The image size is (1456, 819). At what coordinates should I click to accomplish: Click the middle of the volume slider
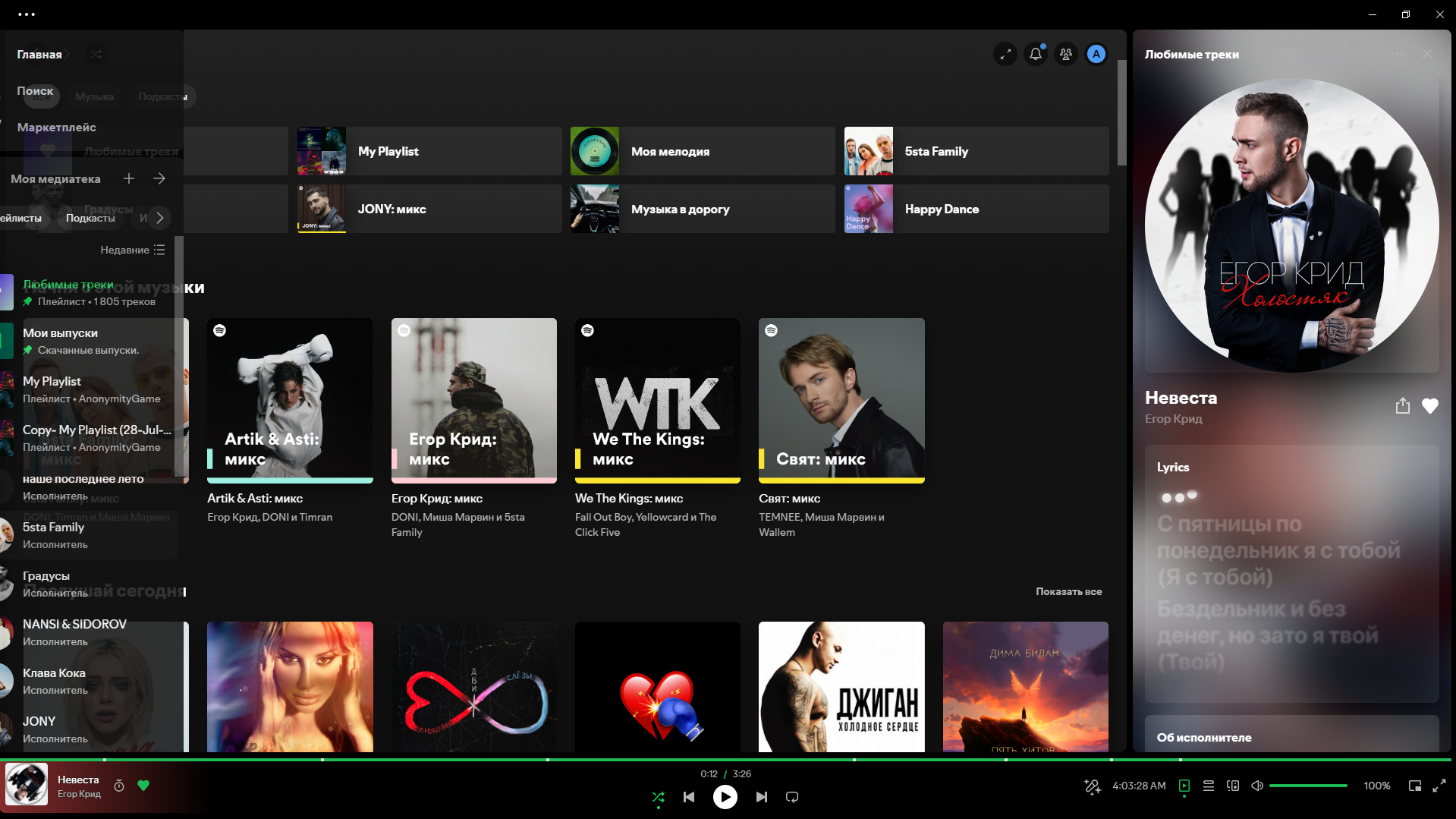(1308, 786)
